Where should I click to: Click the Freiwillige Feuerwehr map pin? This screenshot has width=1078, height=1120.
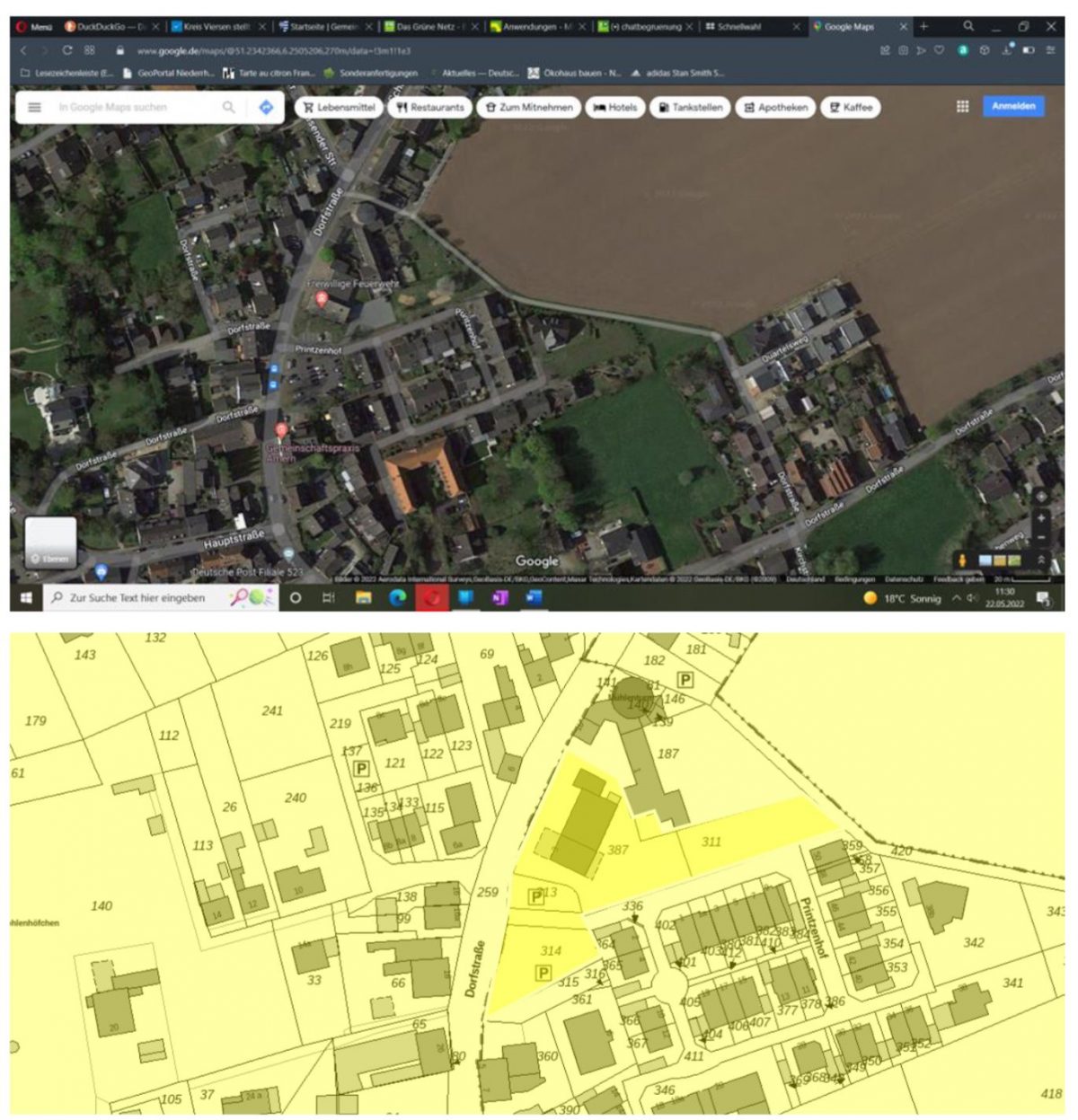coord(322,299)
